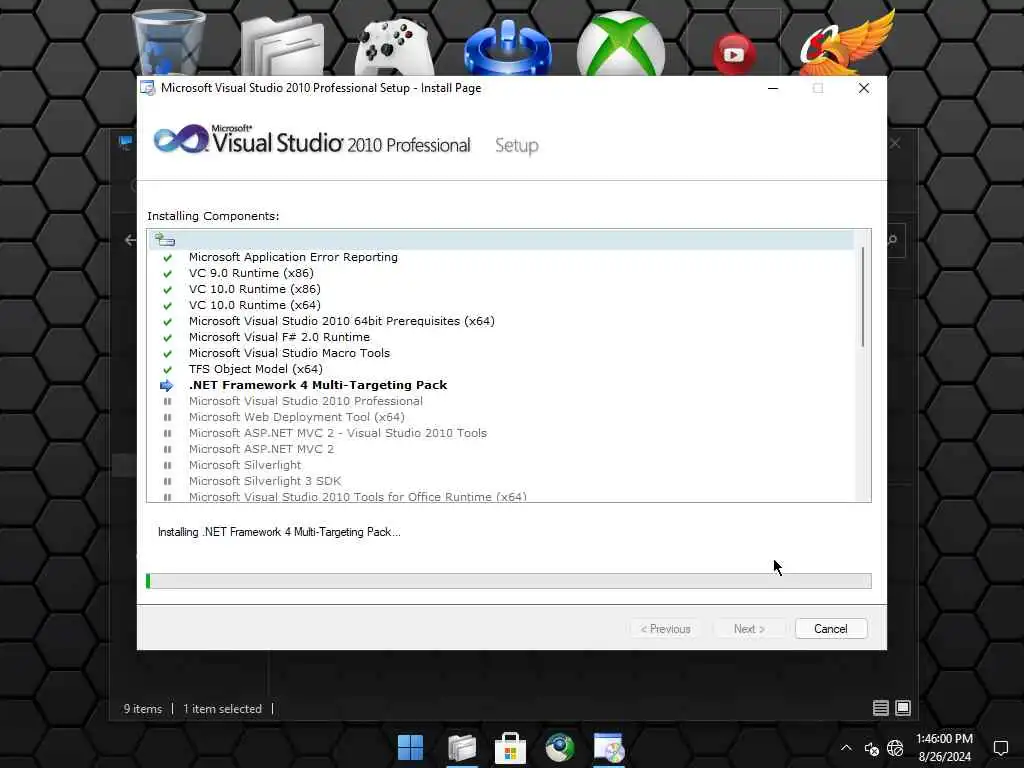Viewport: 1024px width, 768px height.
Task: Close the Visual Studio setup window
Action: pos(863,88)
